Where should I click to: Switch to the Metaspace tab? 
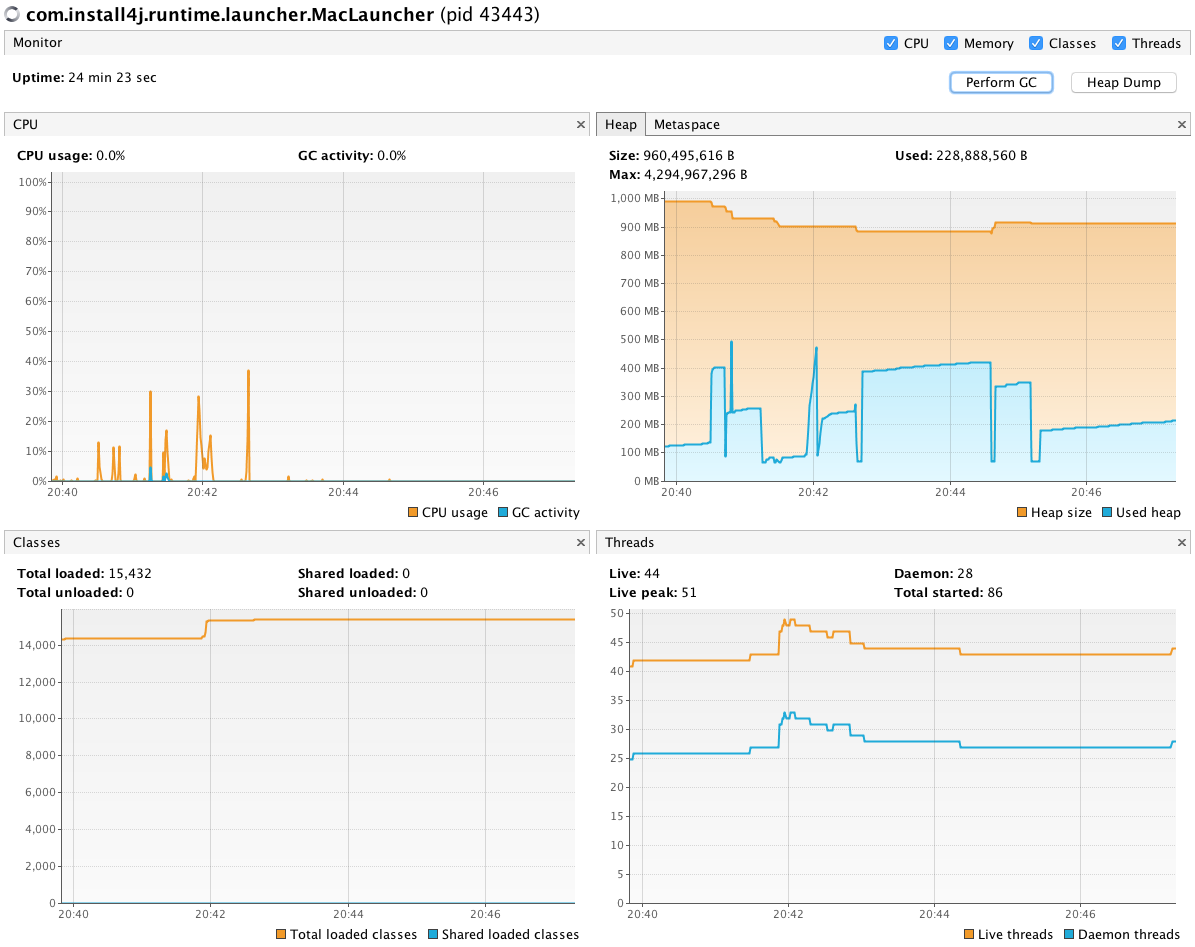pyautogui.click(x=687, y=124)
